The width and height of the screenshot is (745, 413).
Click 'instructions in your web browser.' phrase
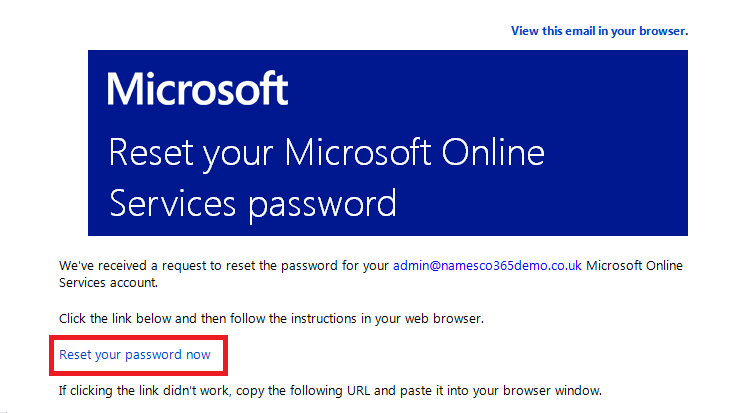[x=387, y=318]
